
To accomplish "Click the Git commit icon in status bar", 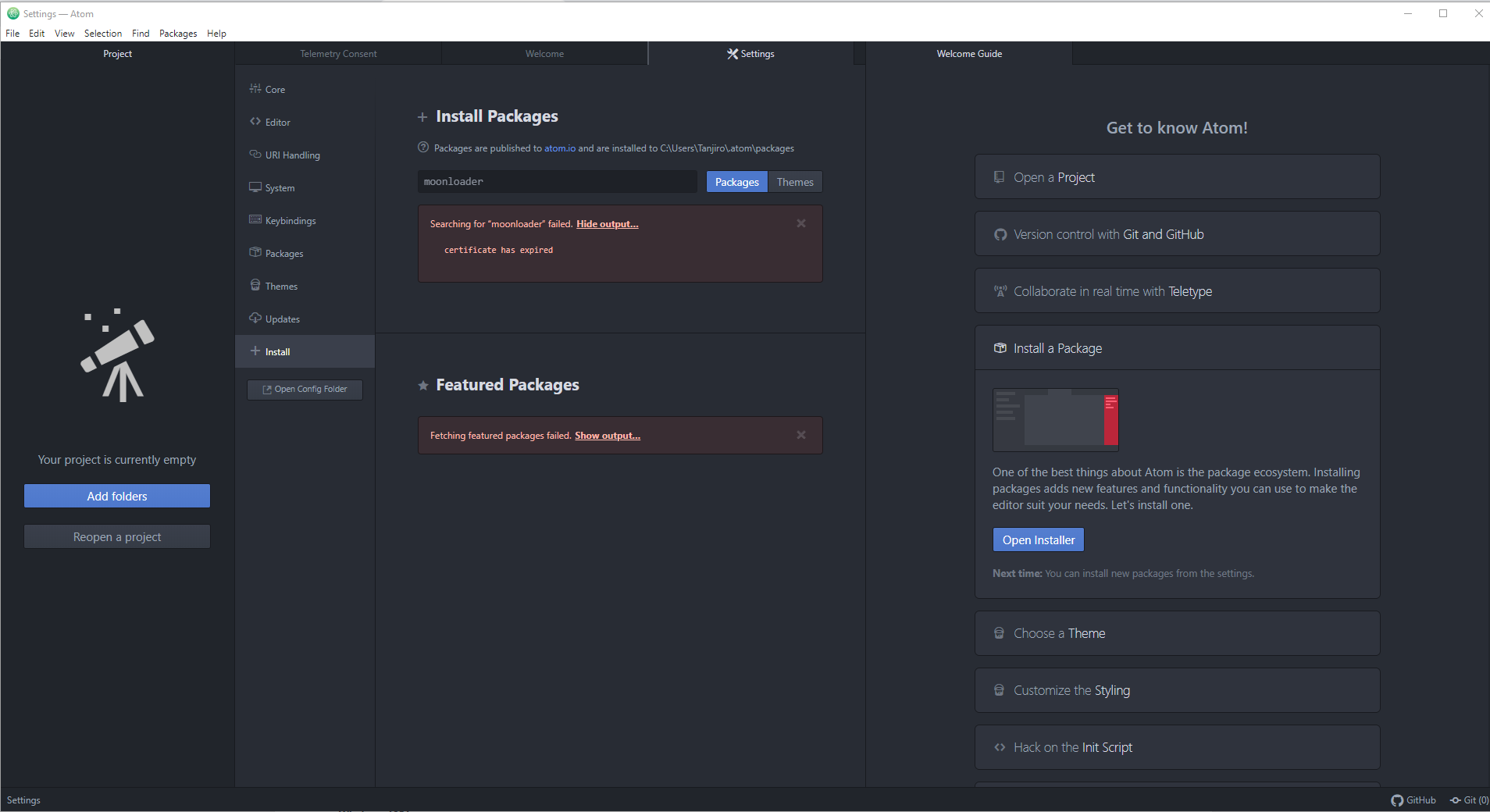I will (1456, 800).
